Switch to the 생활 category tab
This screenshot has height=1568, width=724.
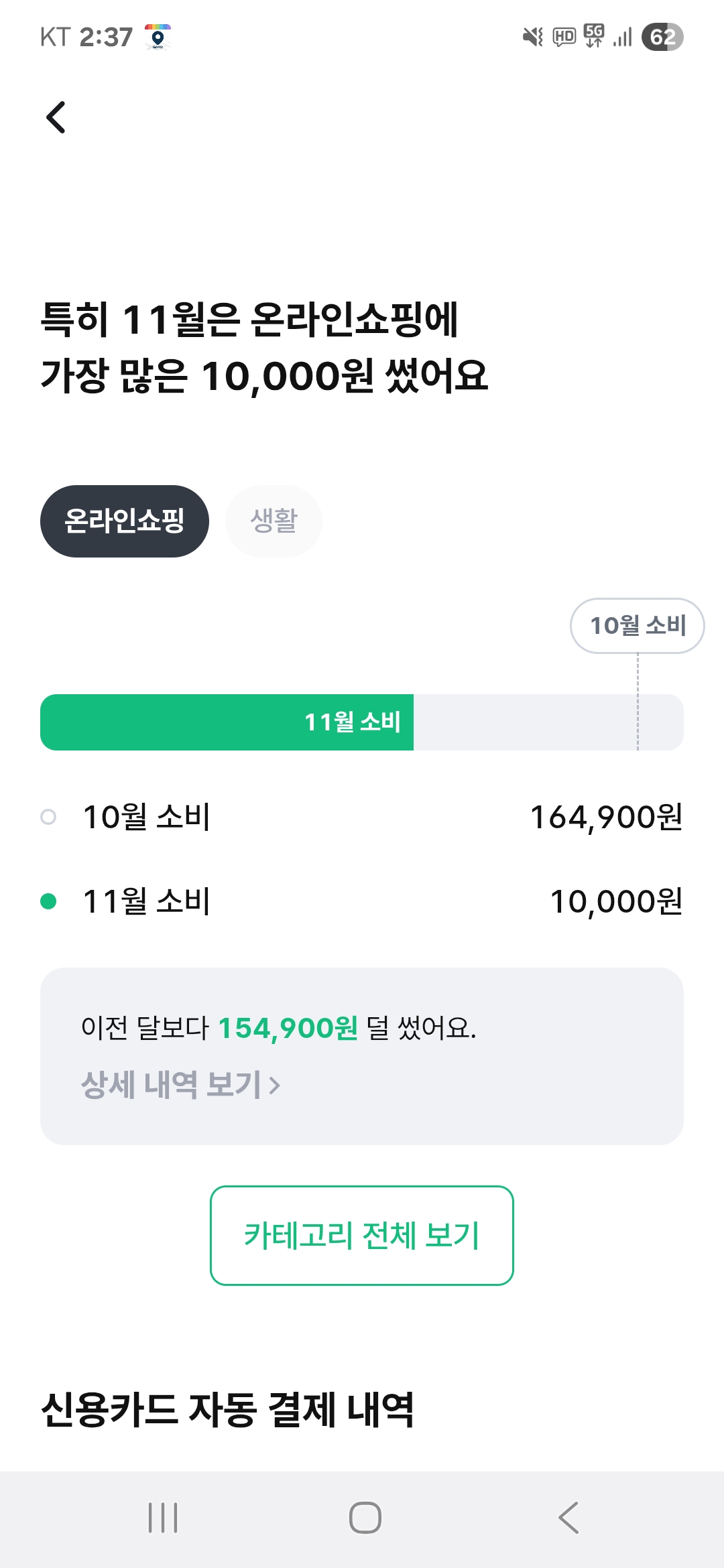point(274,521)
